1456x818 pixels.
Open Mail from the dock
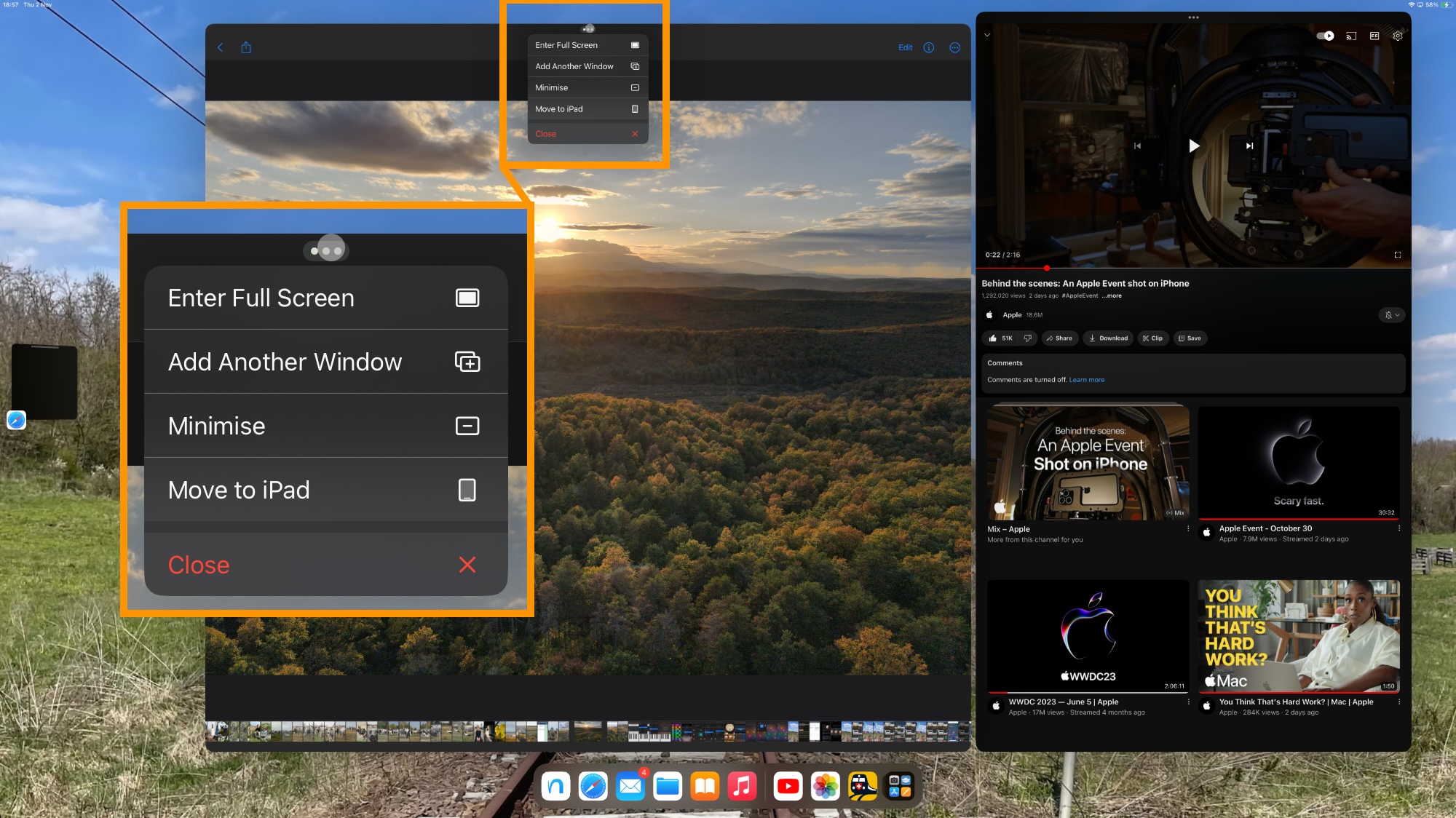630,786
